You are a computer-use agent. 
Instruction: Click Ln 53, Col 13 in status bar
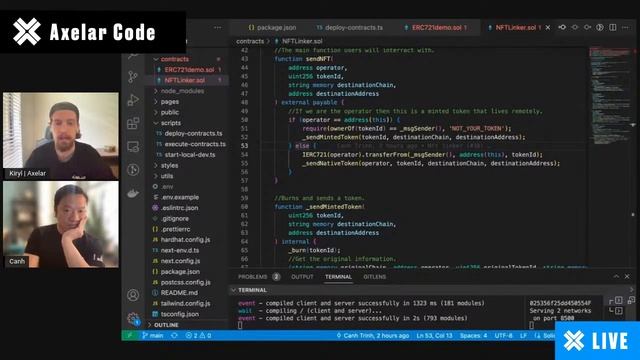point(434,336)
